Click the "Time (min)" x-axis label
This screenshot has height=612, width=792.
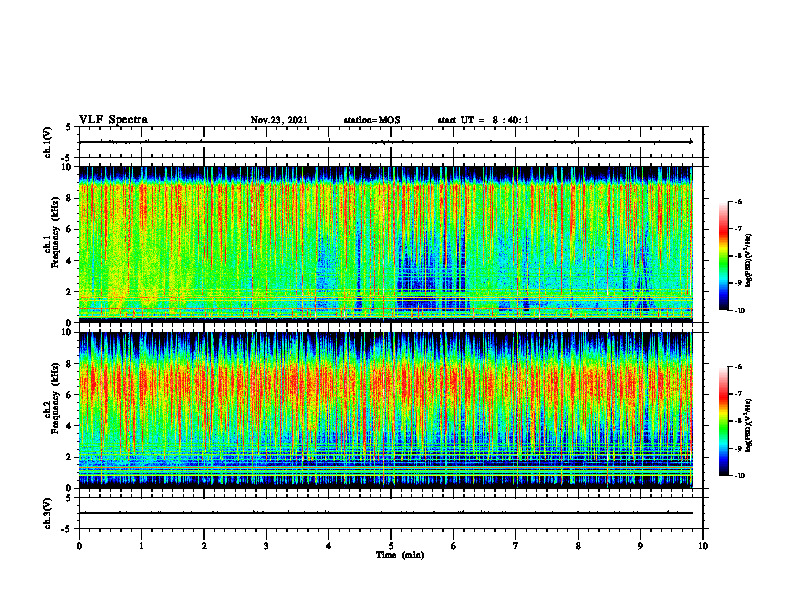click(400, 555)
